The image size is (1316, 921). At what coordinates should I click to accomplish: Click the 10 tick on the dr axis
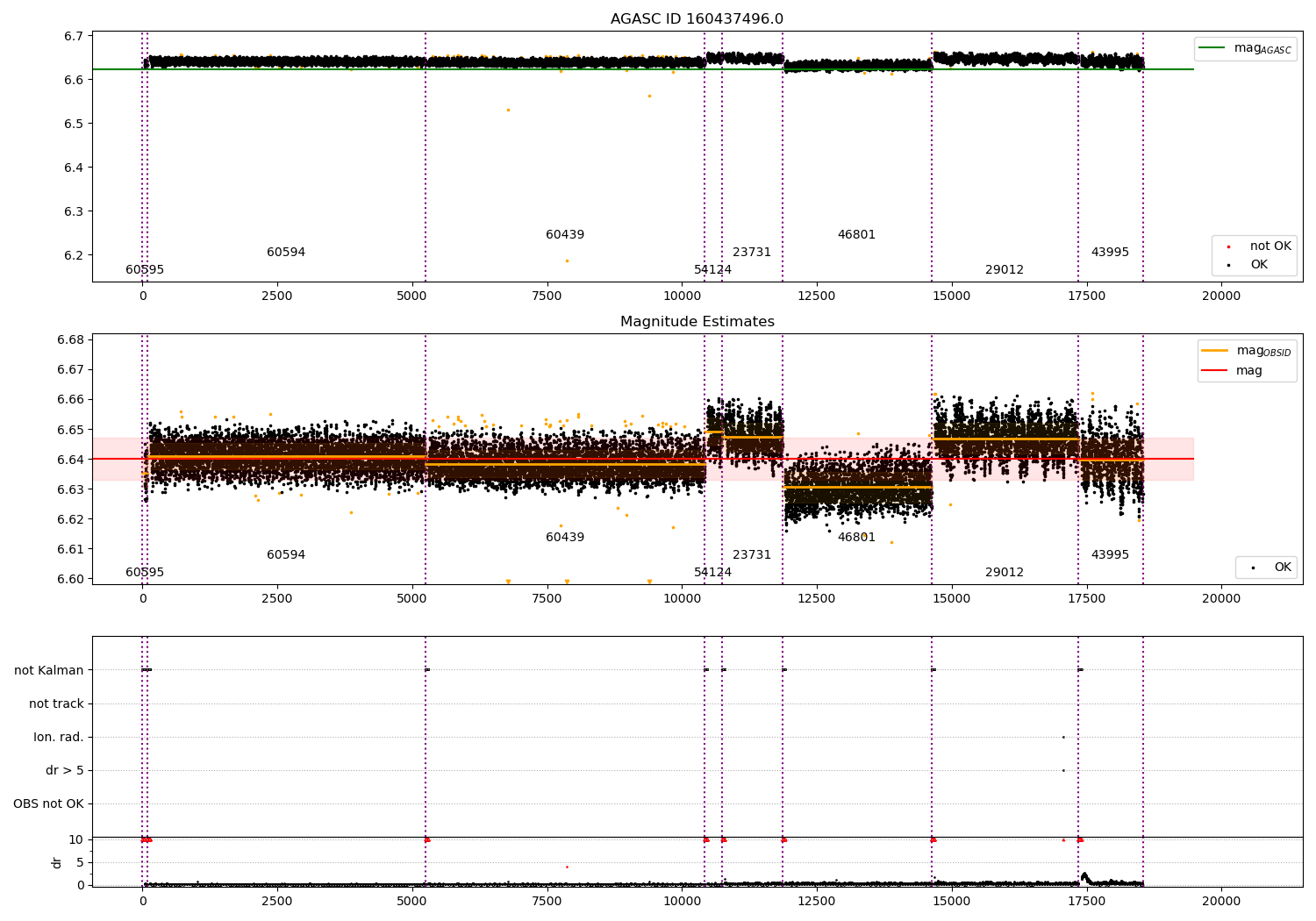[x=77, y=839]
